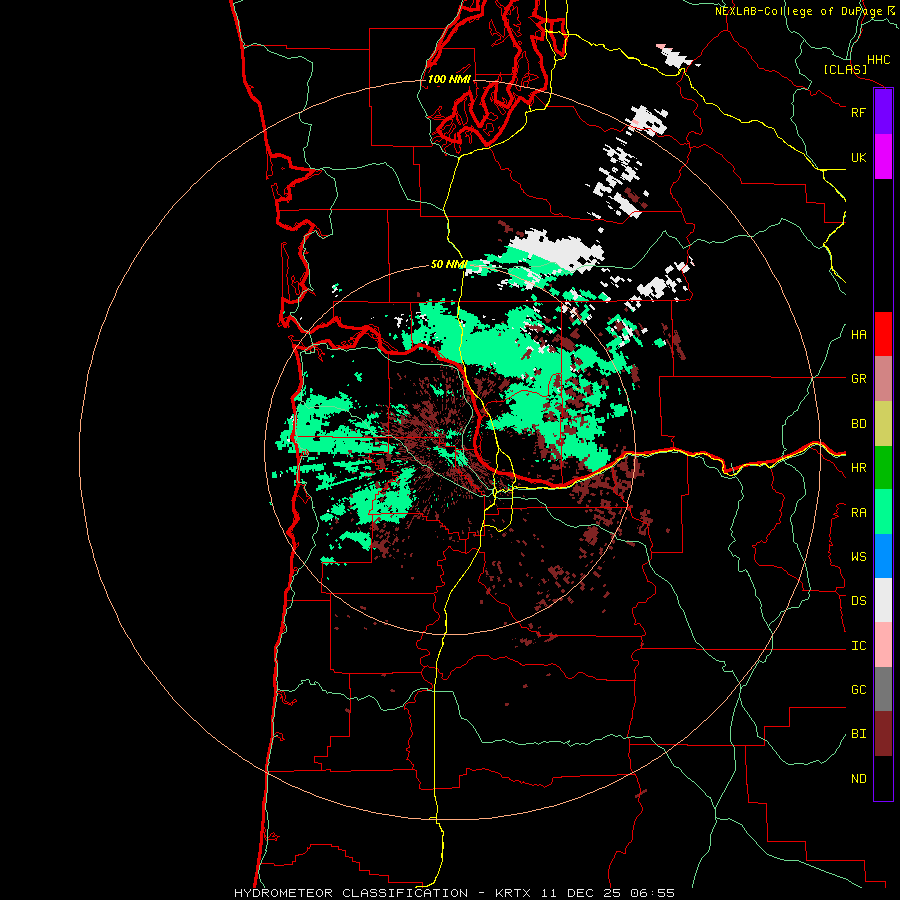
Task: Click the NEXLAB-College of DuPage credit text
Action: 804,11
